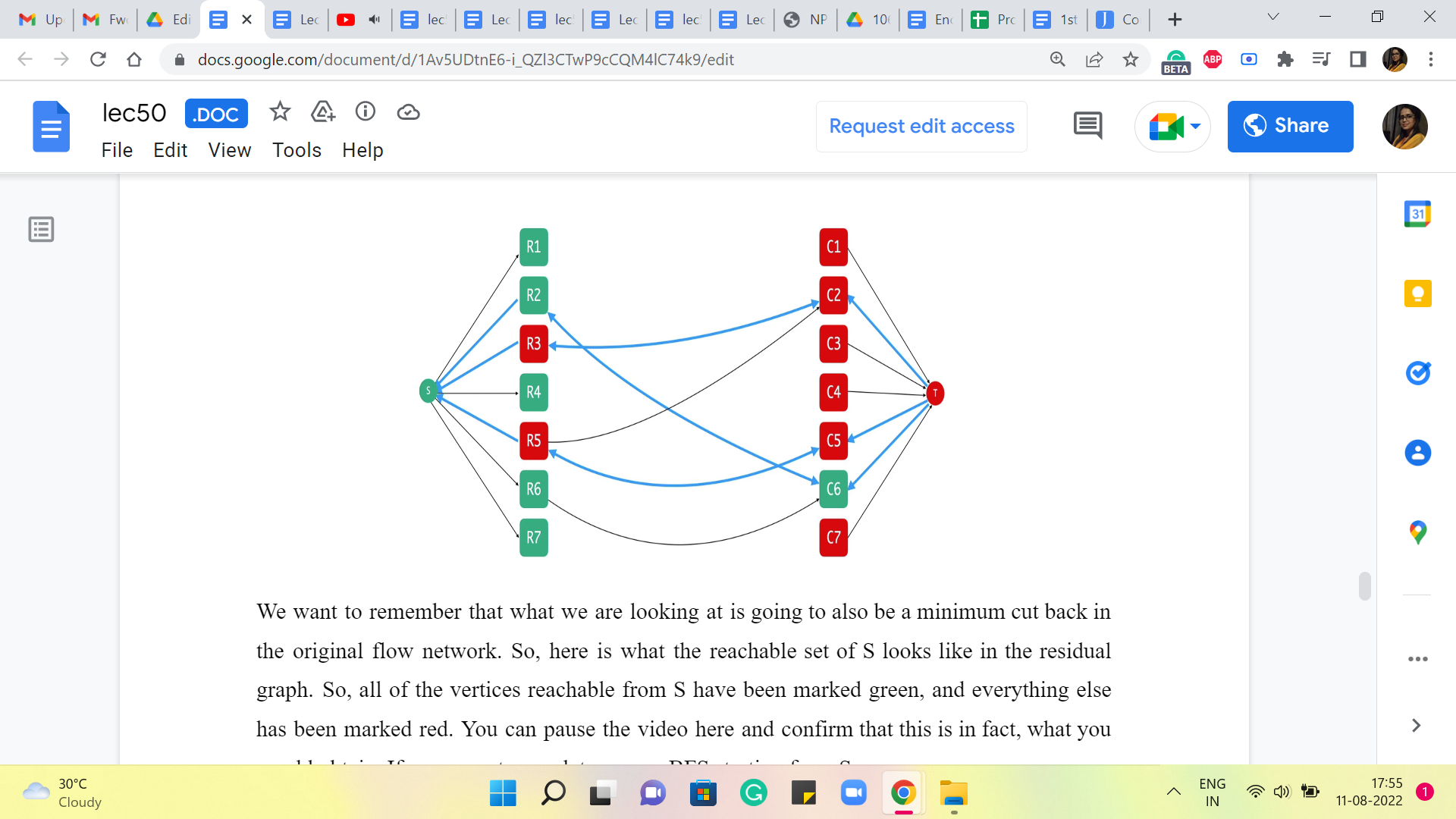Open the Tools menu
The height and width of the screenshot is (819, 1456).
(297, 150)
